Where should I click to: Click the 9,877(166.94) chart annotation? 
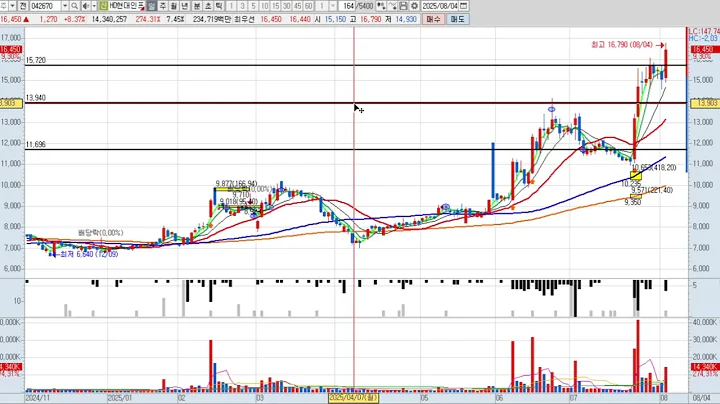pyautogui.click(x=236, y=183)
